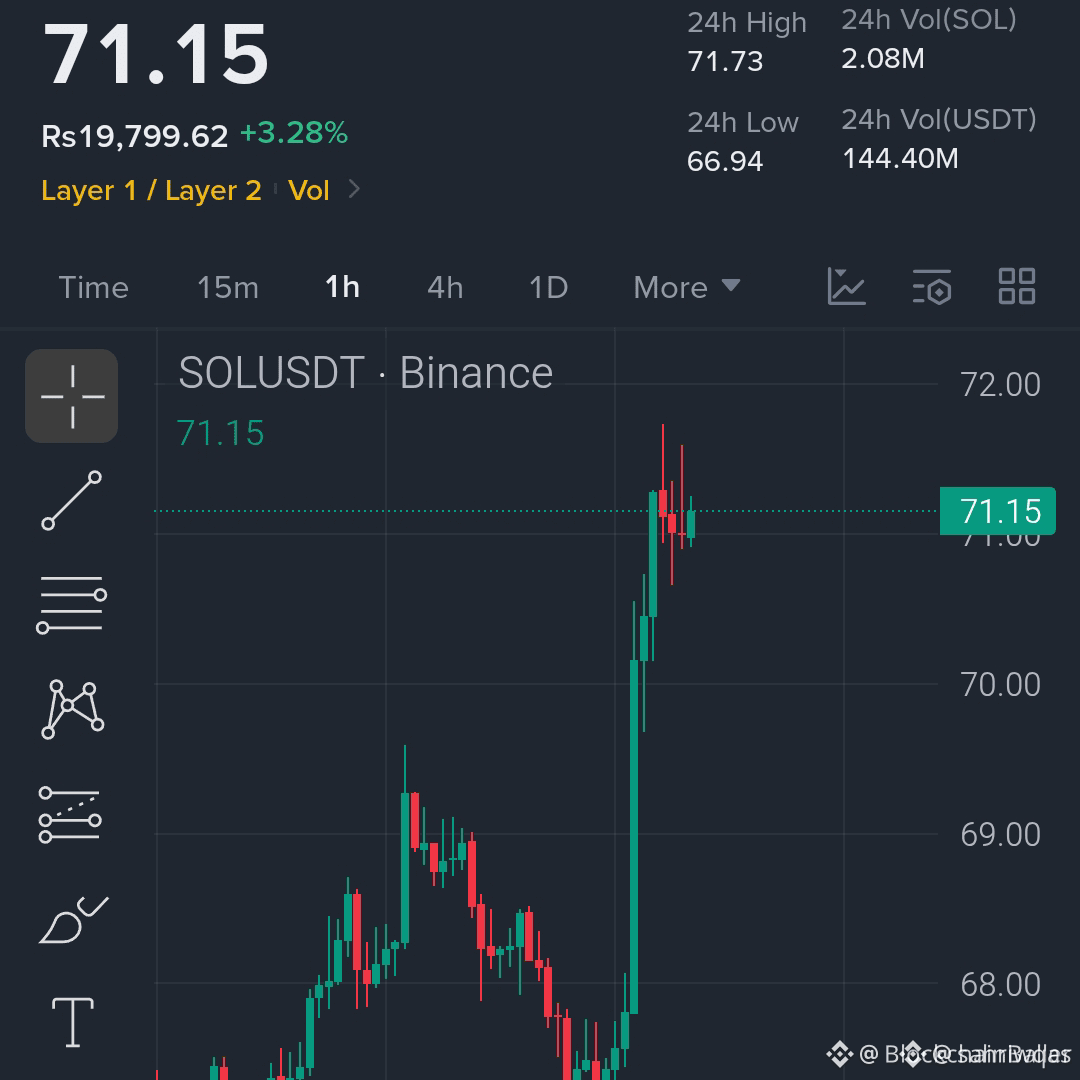Click the 24h Vol(SOL) value 2.08M
The width and height of the screenshot is (1080, 1080).
point(882,59)
